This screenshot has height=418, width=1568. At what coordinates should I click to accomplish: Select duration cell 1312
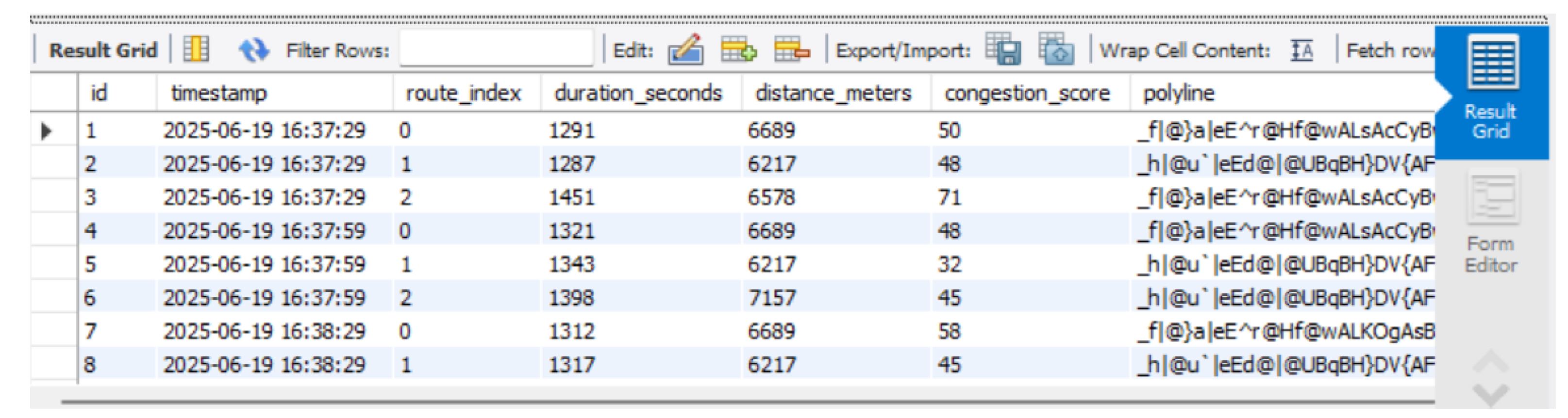[641, 331]
